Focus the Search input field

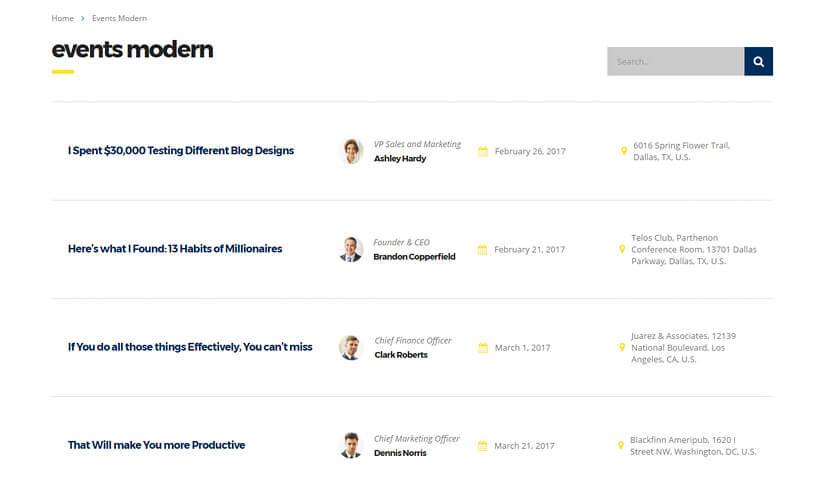675,61
